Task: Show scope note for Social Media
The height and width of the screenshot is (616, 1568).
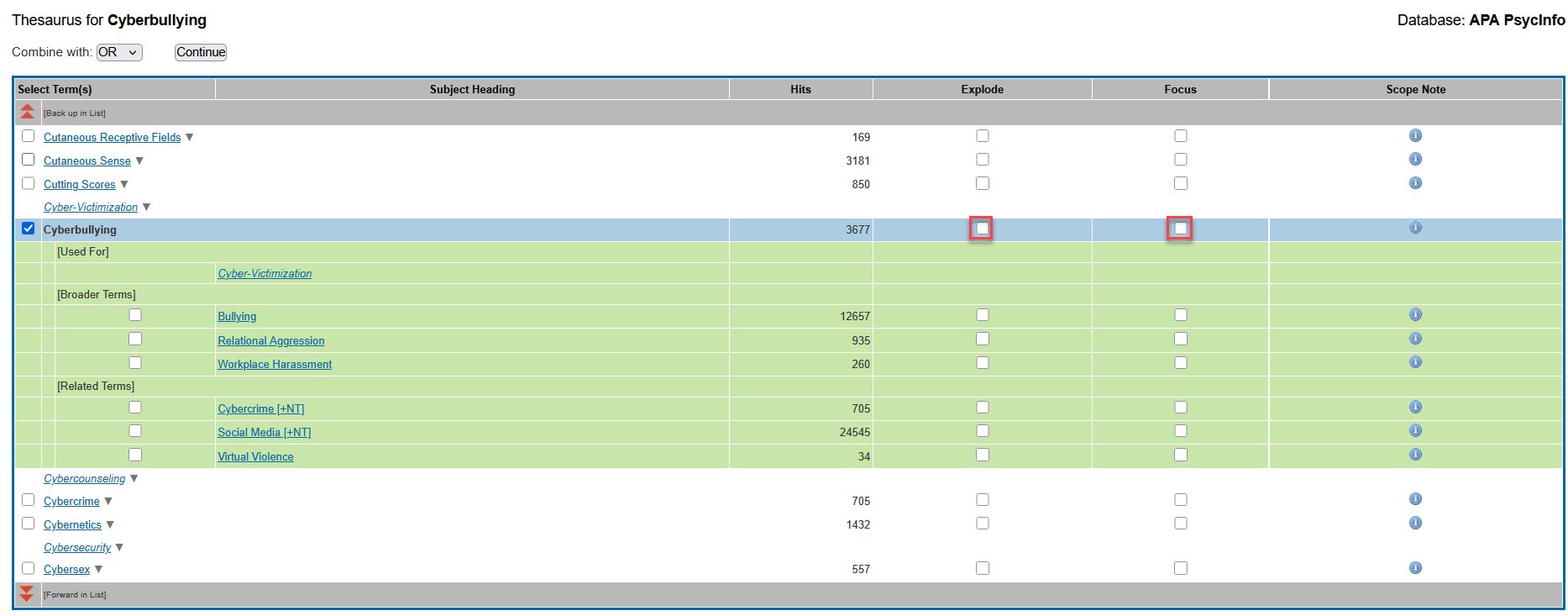Action: click(1415, 431)
